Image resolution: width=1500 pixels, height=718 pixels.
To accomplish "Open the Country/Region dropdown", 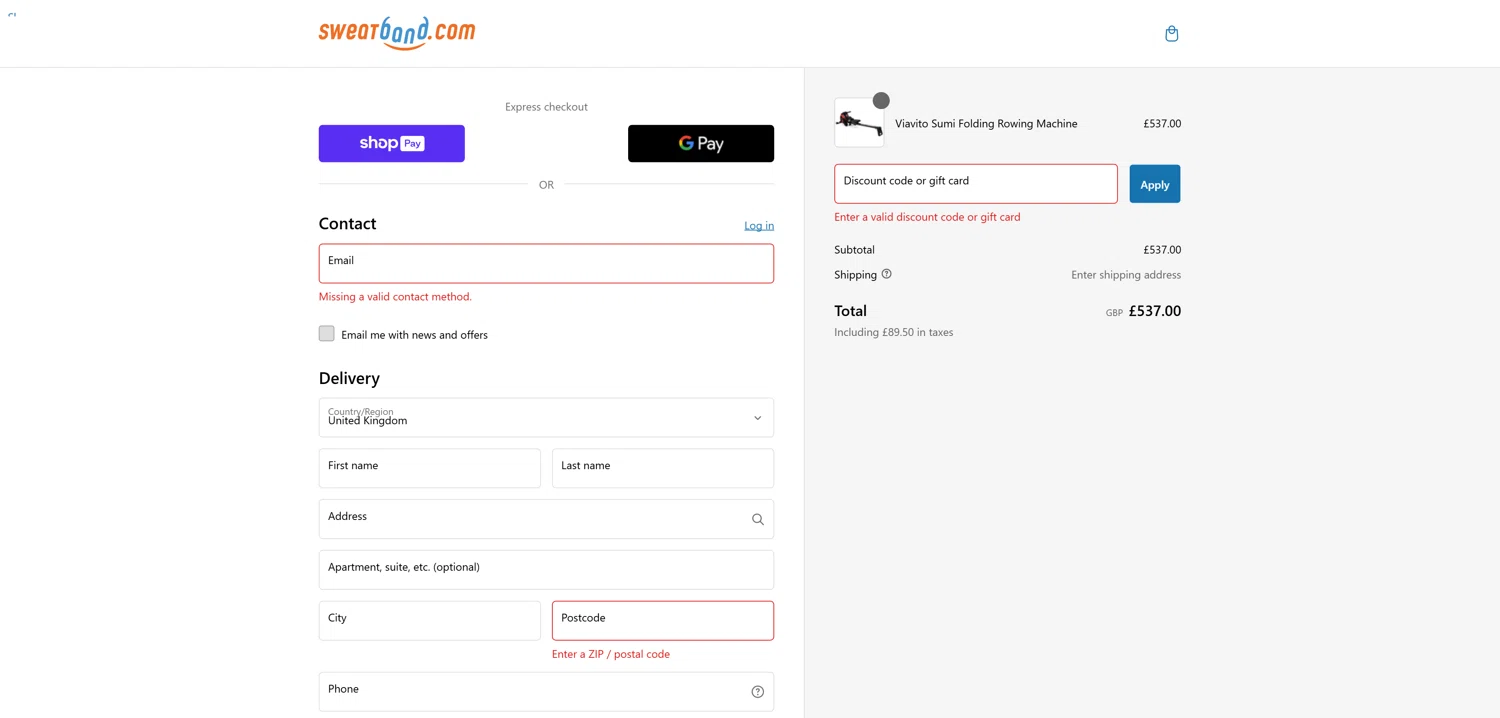I will (x=545, y=418).
